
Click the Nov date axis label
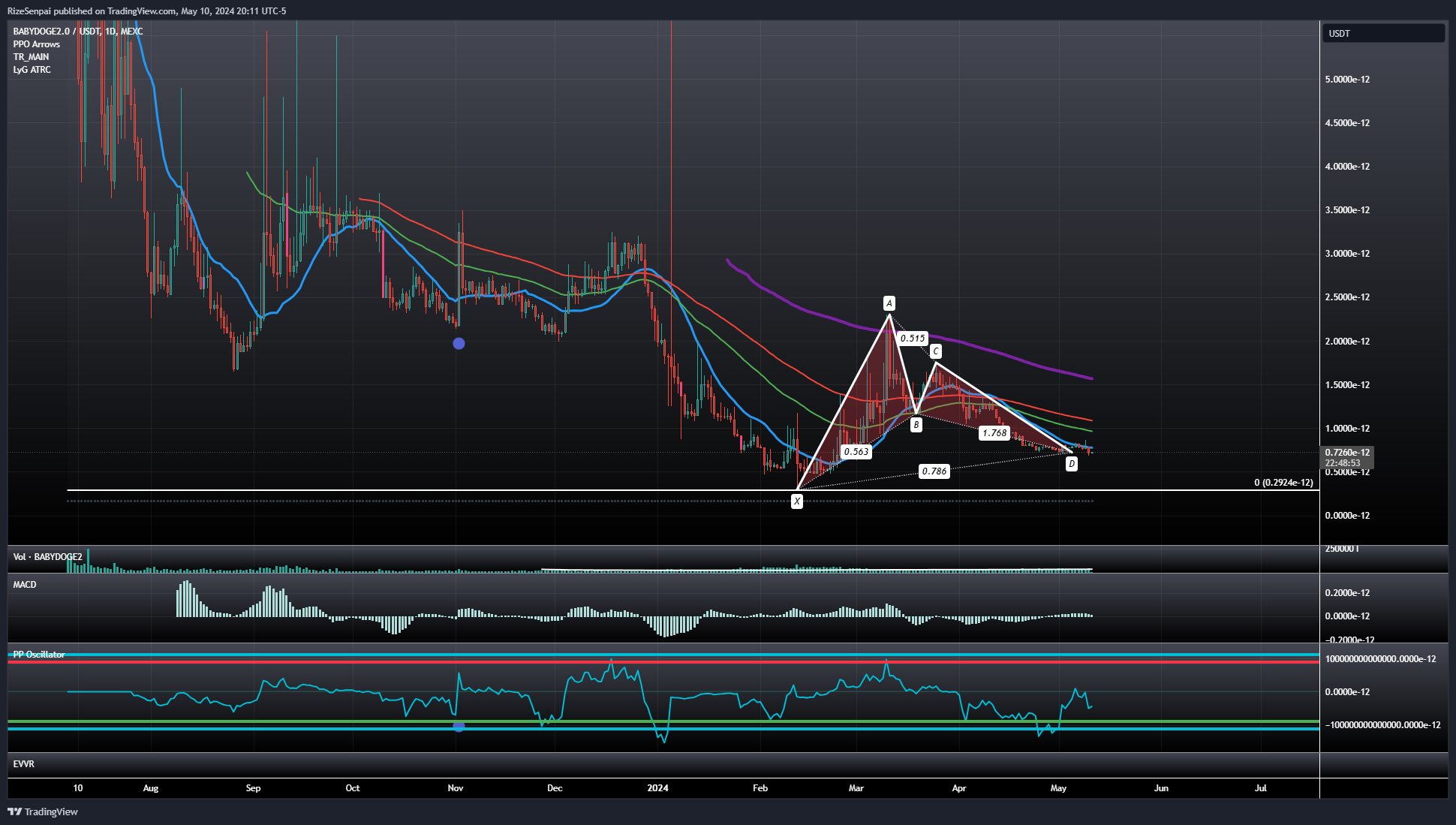pyautogui.click(x=455, y=788)
